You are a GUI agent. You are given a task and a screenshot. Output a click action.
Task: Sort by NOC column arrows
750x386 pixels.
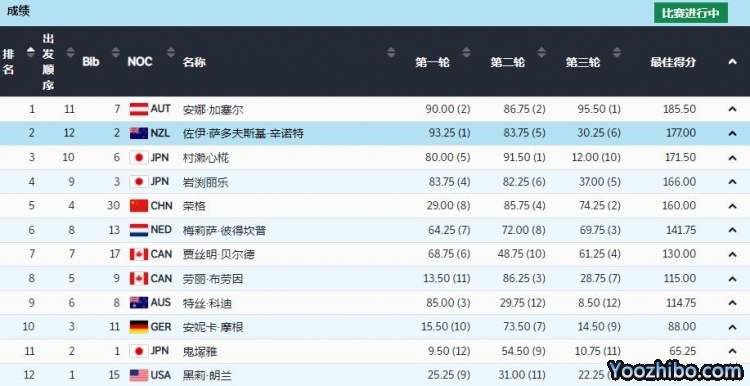pyautogui.click(x=171, y=52)
